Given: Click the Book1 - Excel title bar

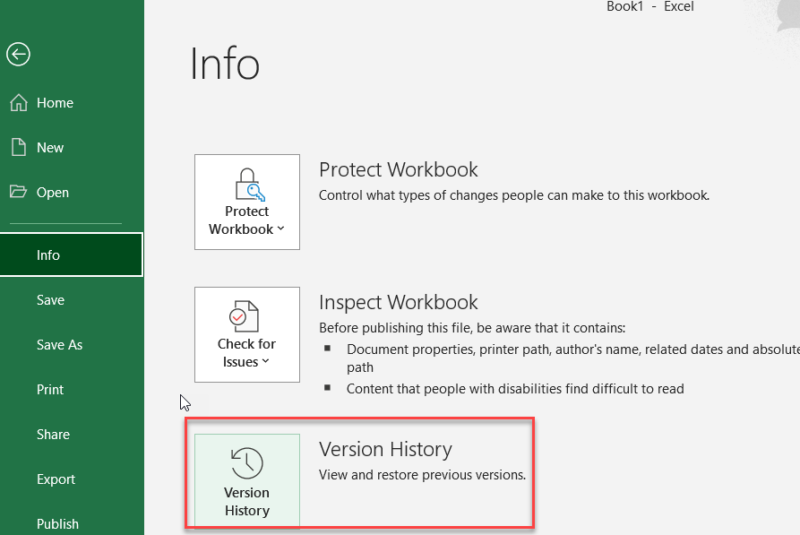Looking at the screenshot, I should pos(649,7).
